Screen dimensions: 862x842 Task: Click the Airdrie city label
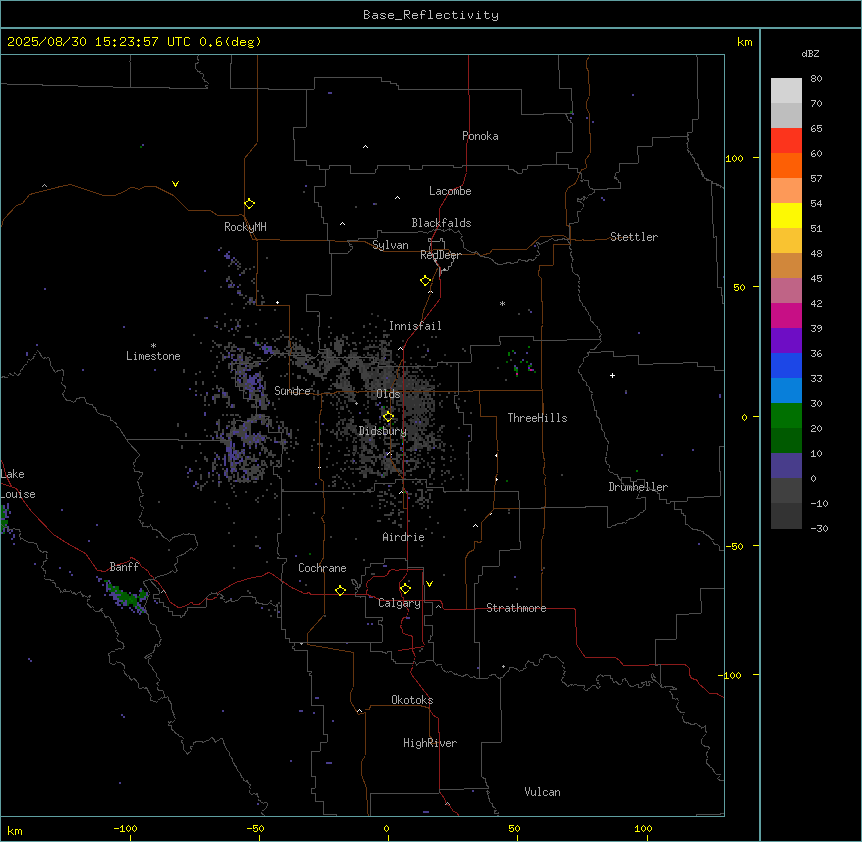404,537
